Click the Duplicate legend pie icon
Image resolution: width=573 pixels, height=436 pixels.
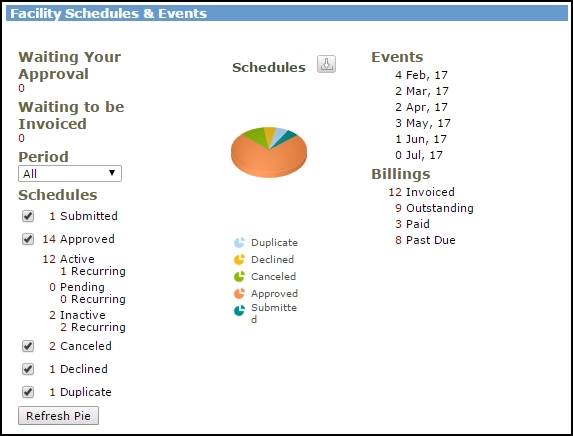239,243
